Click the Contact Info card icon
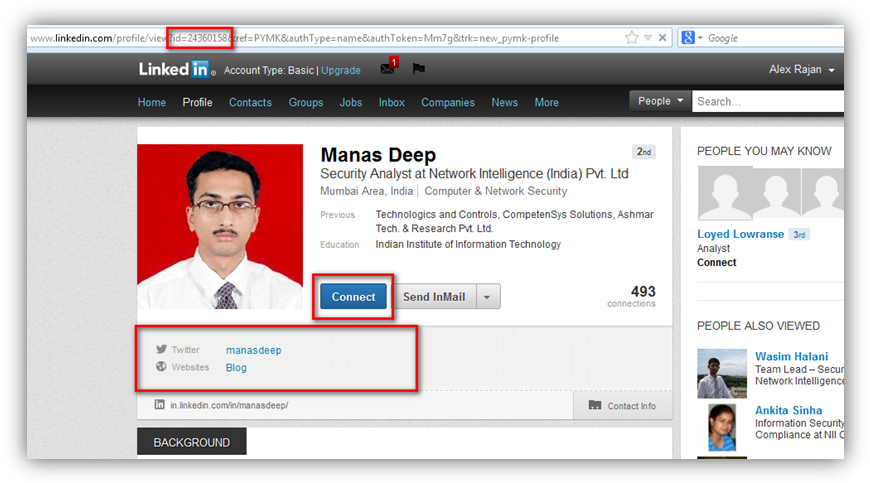The image size is (870, 483). [595, 405]
